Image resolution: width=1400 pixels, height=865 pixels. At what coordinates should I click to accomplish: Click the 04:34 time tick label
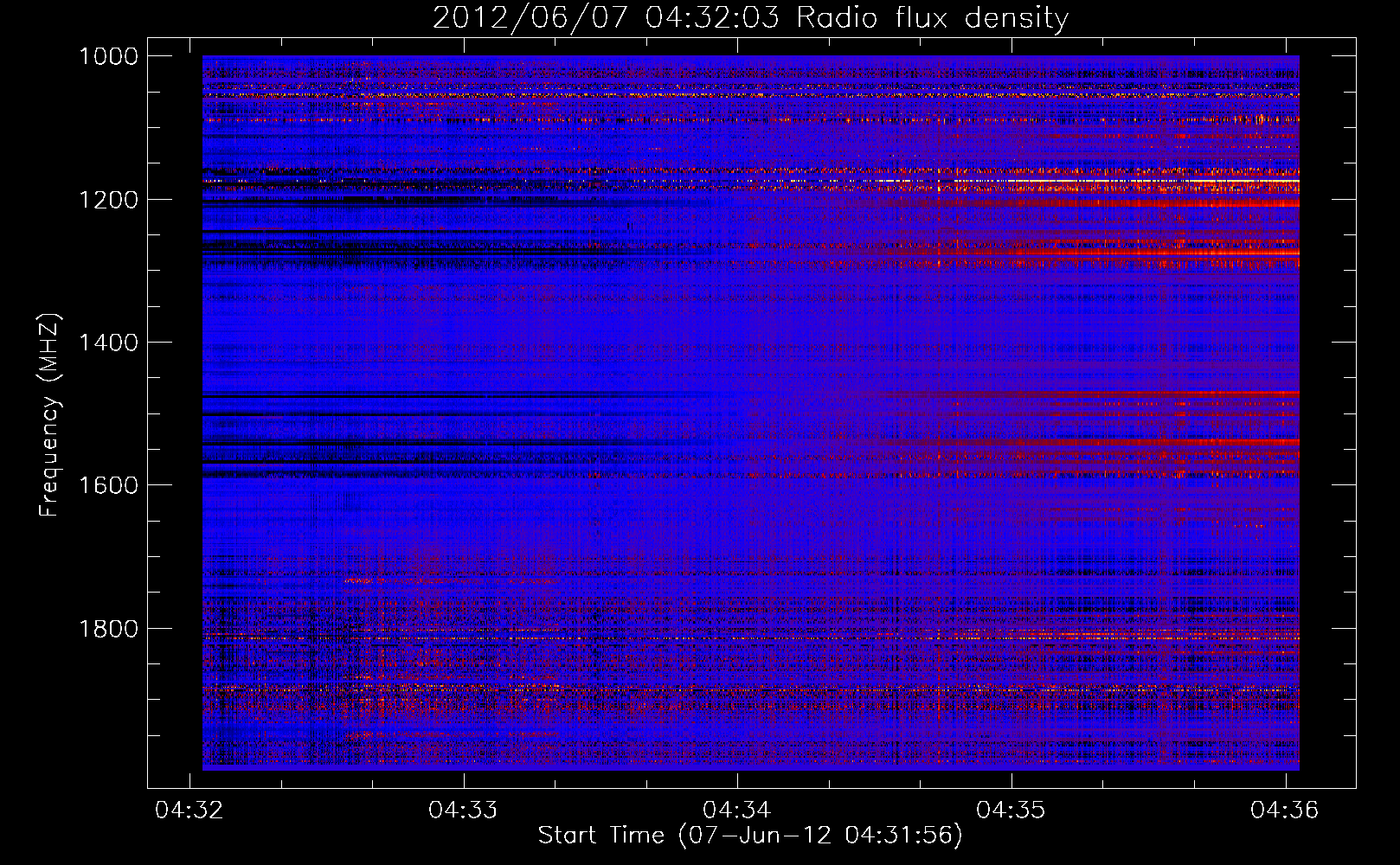(737, 810)
